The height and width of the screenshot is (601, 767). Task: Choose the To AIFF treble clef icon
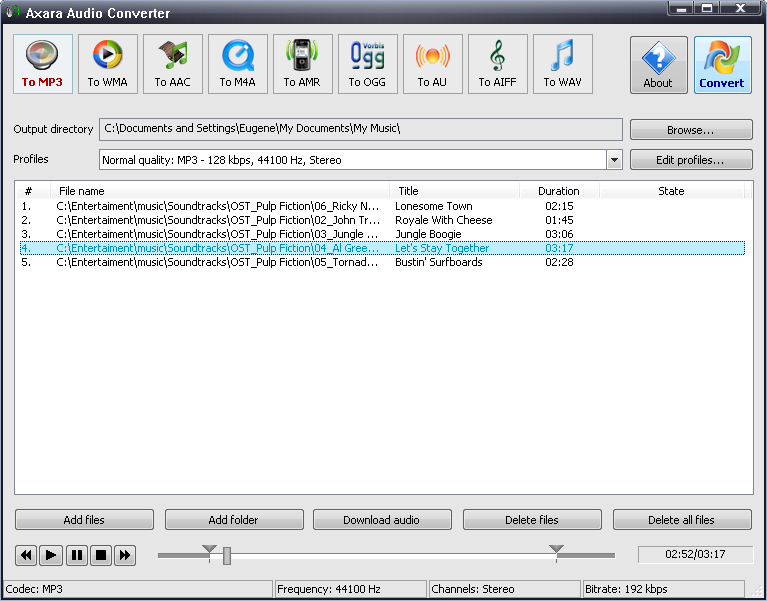coord(497,64)
